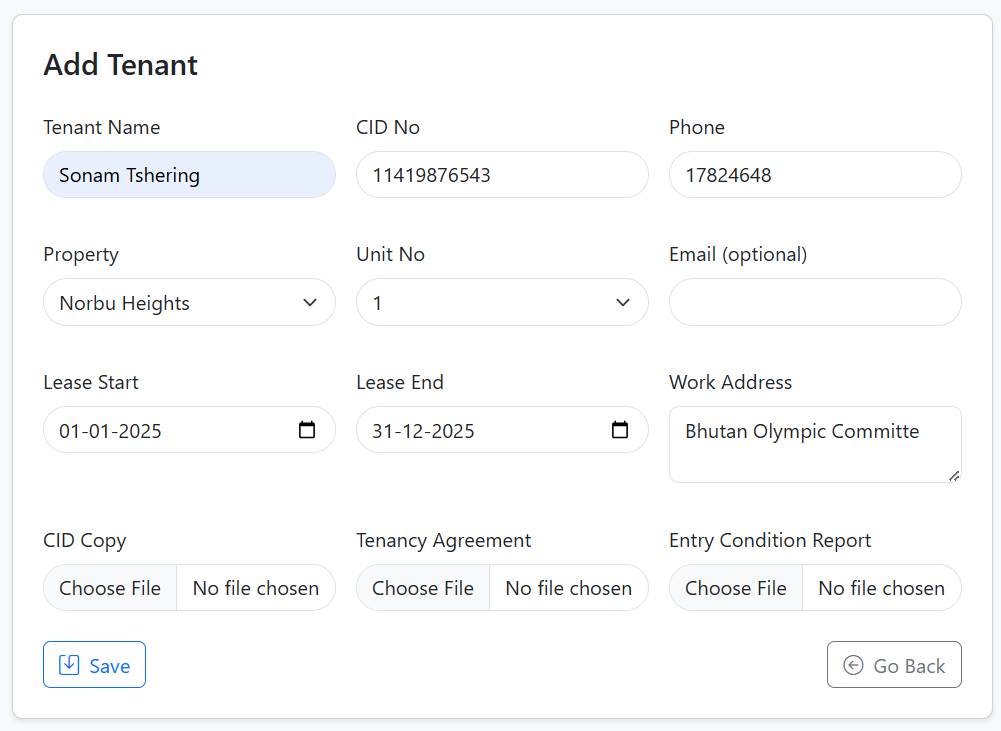This screenshot has height=731, width=1001.
Task: Click into the Work Address text area
Action: pyautogui.click(x=815, y=445)
